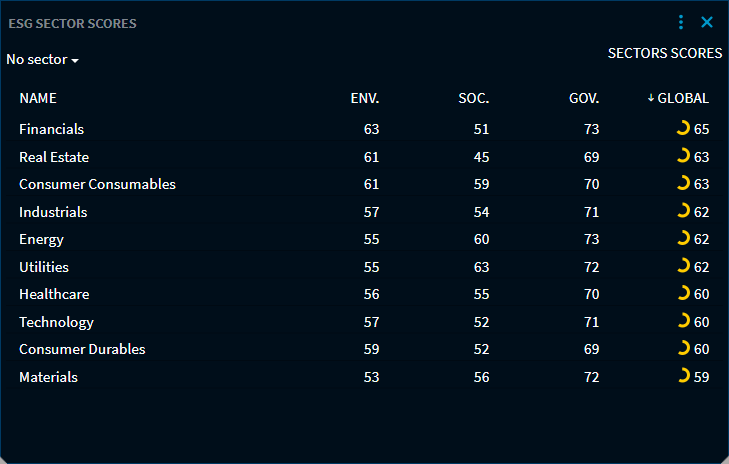Click the Energy global score gauge icon
This screenshot has height=464, width=729.
683,238
